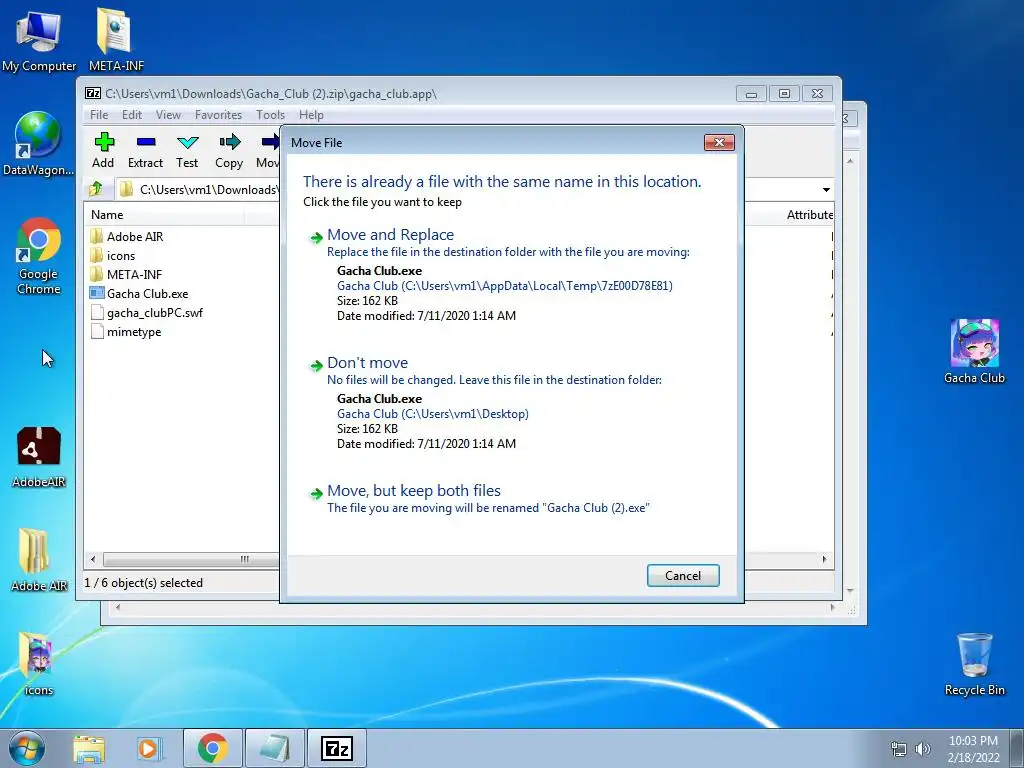Click the volume speaker tray icon
The image size is (1024, 768).
coord(923,749)
